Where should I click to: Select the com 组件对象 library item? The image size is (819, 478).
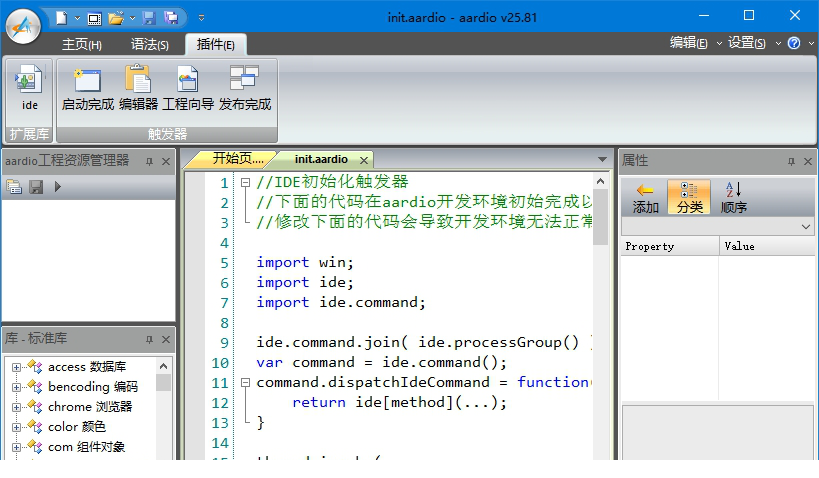[x=86, y=447]
